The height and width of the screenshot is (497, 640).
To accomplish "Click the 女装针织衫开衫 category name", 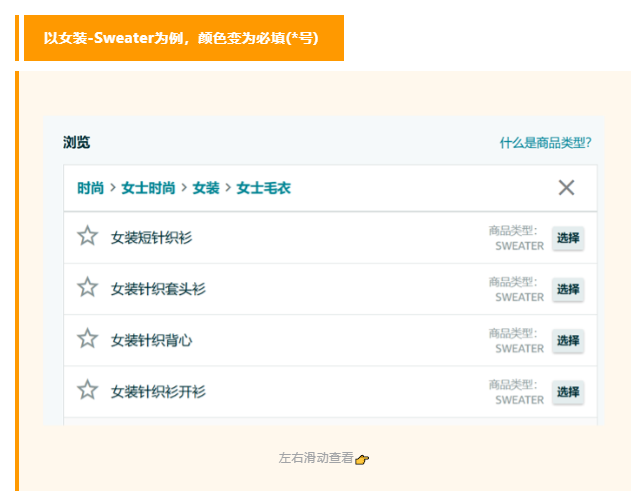I will tap(158, 392).
